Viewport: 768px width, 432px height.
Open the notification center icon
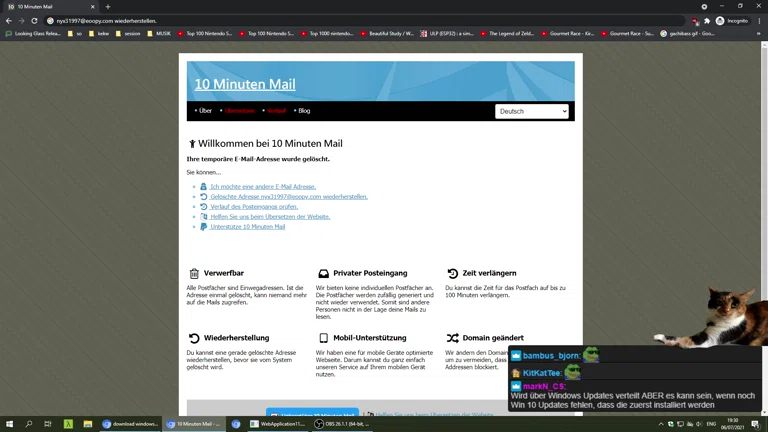point(756,424)
